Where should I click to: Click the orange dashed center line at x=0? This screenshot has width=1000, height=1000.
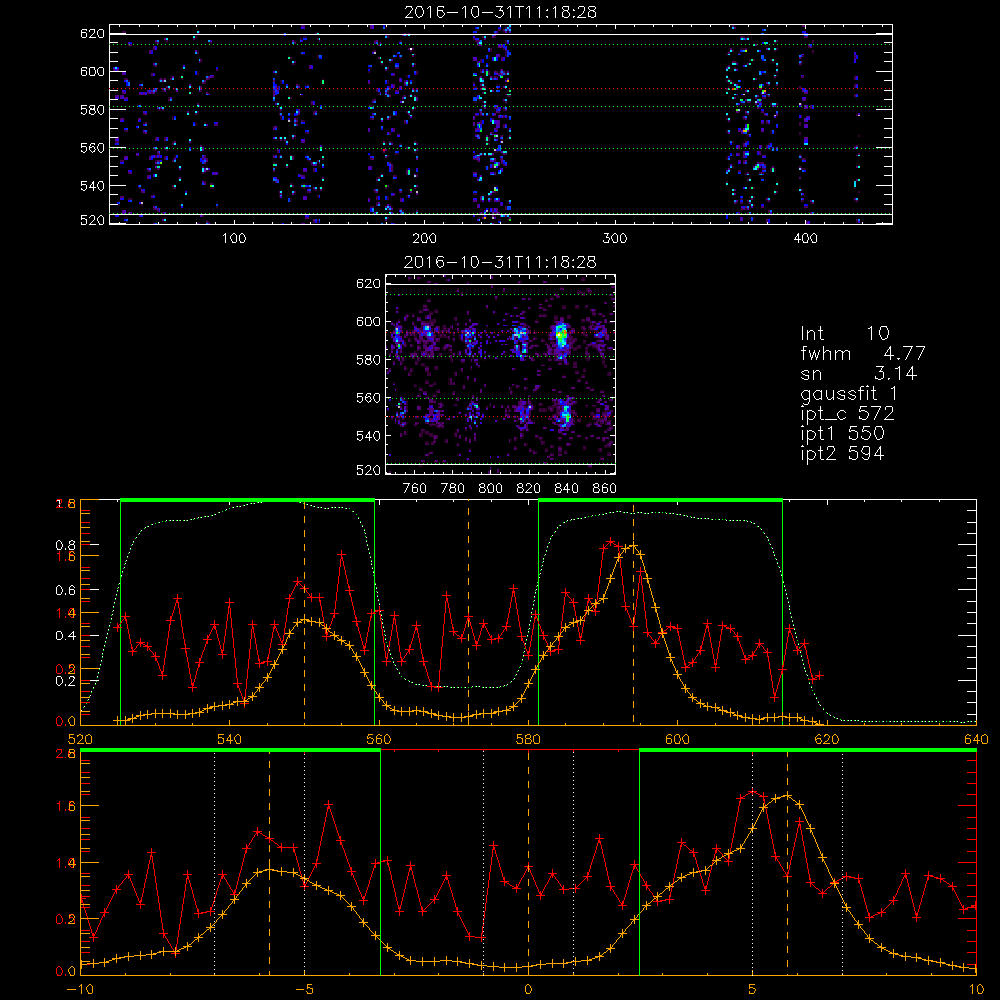528,862
